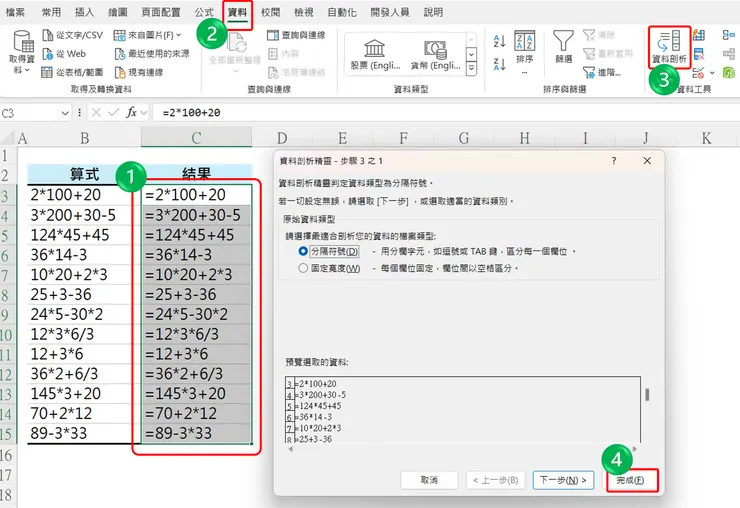The height and width of the screenshot is (508, 740).
Task: Click the 資料剖析 Text to Columns icon
Action: (x=669, y=47)
